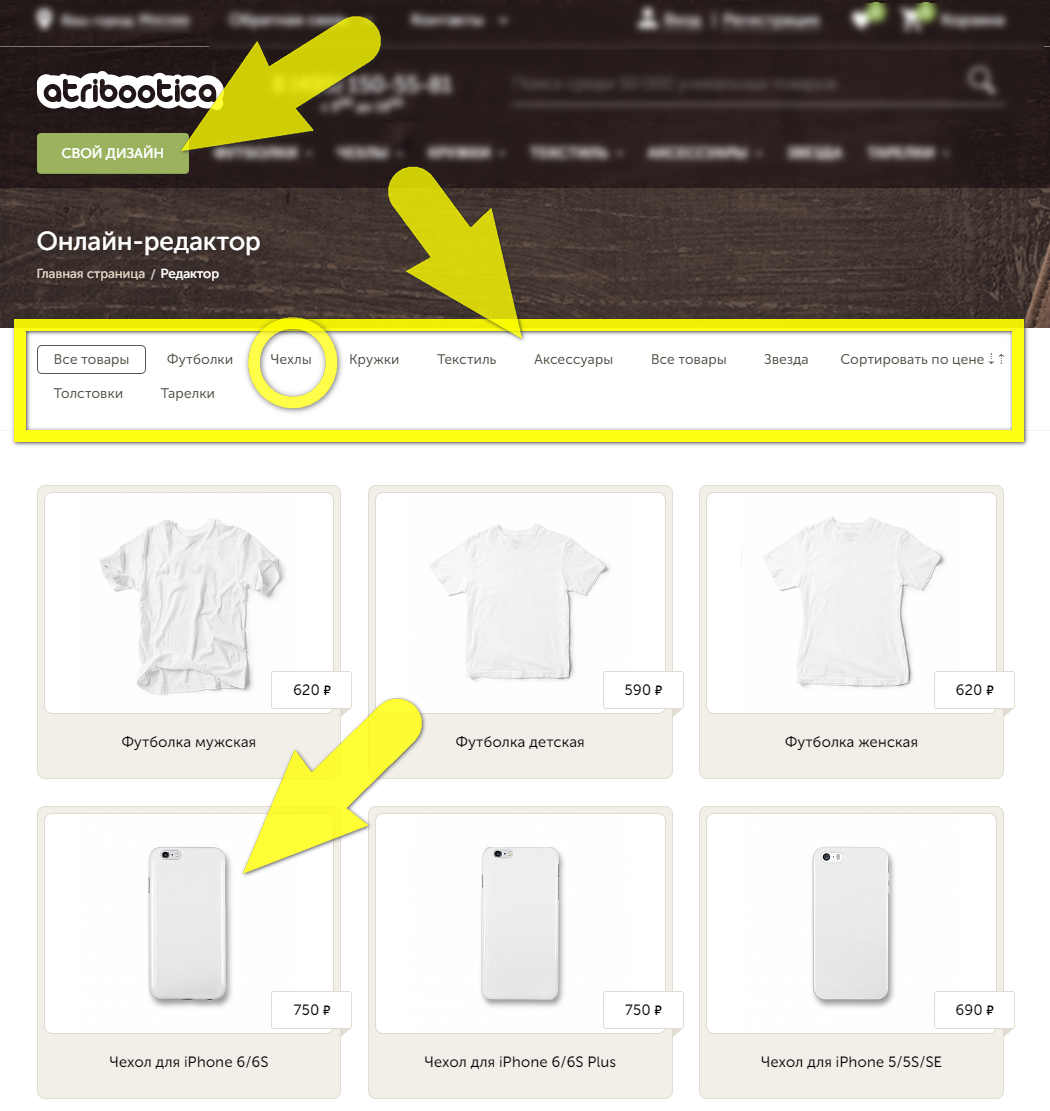Click the site search input field
This screenshot has width=1050, height=1111.
(x=737, y=85)
